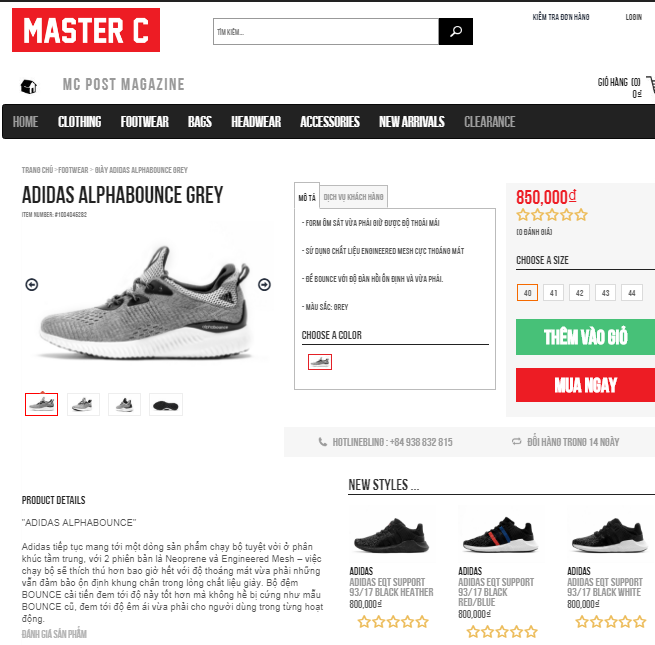Viewport: 655px width, 645px height.
Task: Show previous product image arrow
Action: pyautogui.click(x=32, y=284)
